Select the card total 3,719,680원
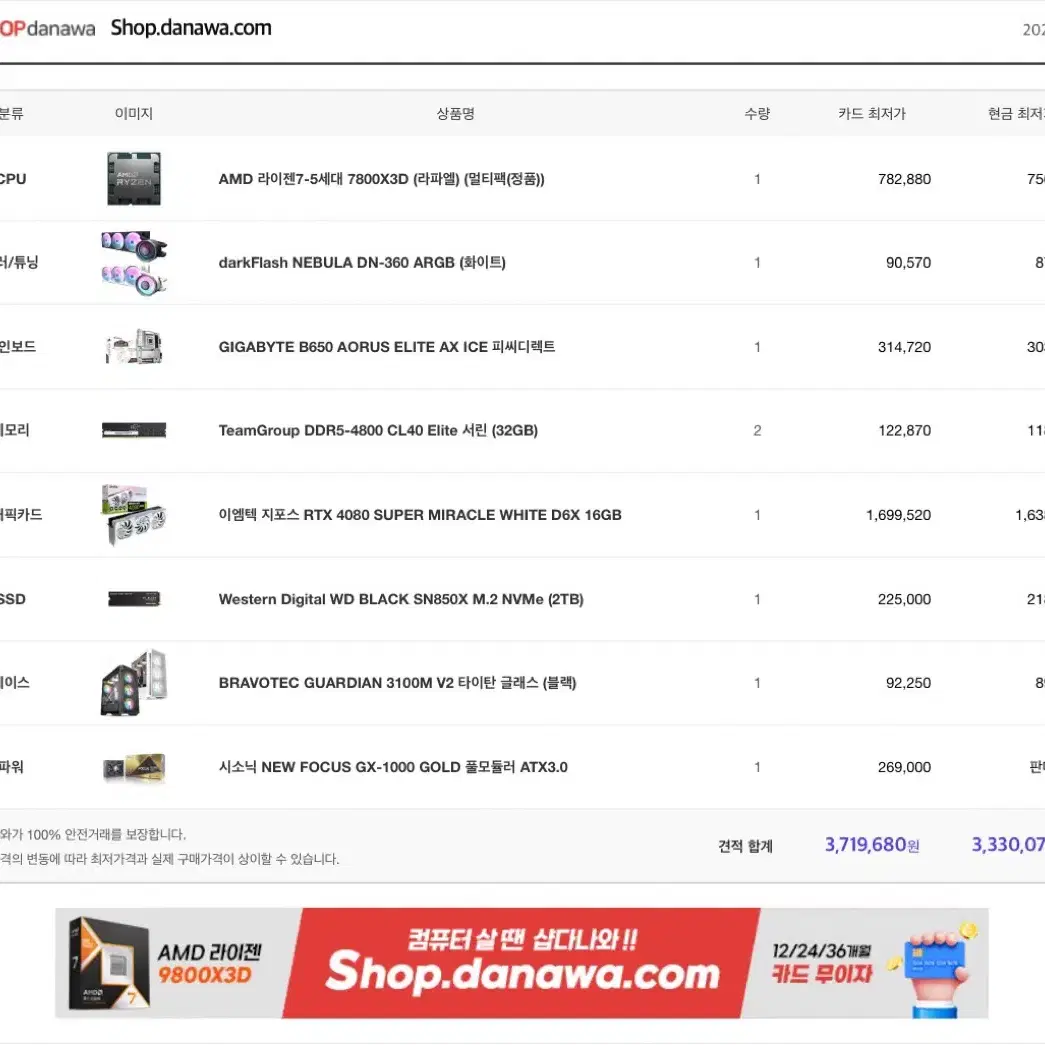This screenshot has width=1045, height=1045. click(x=872, y=845)
